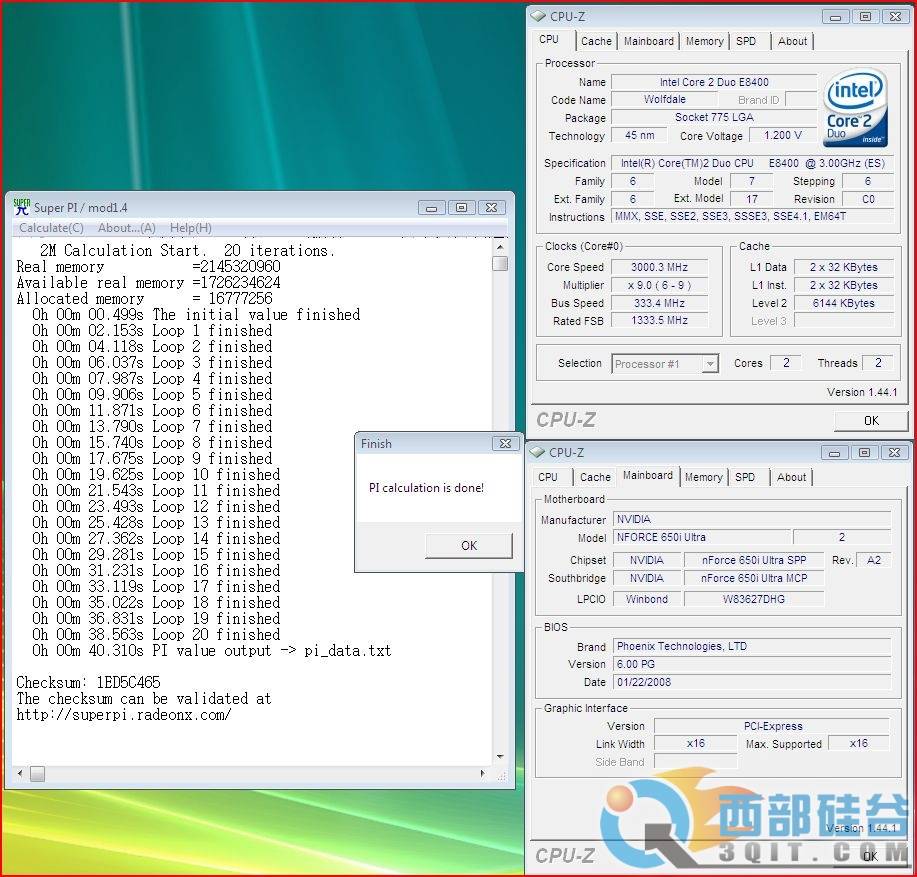Maximize the top CPU-Z window
The width and height of the screenshot is (917, 877).
click(866, 17)
